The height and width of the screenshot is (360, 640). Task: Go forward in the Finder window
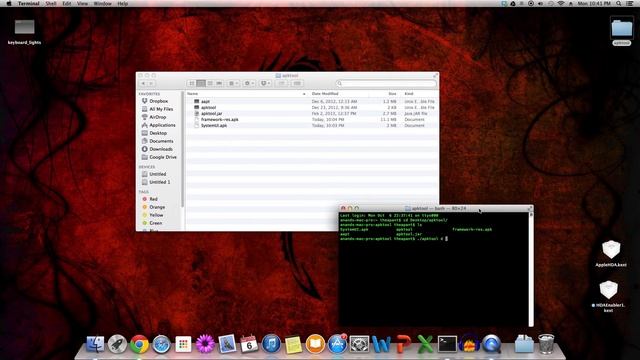(x=151, y=83)
